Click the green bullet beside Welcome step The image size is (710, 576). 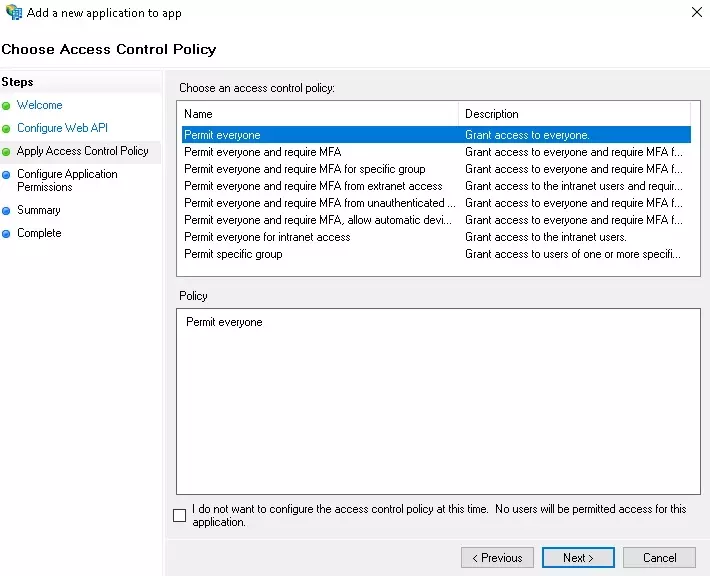[6, 106]
